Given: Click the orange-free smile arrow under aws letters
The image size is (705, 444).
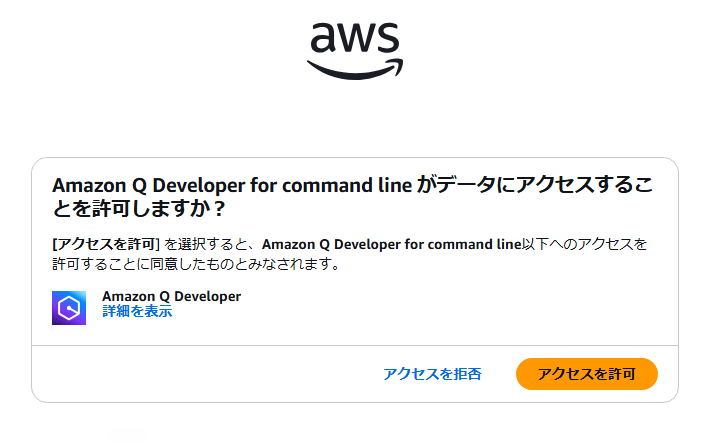Looking at the screenshot, I should point(355,69).
